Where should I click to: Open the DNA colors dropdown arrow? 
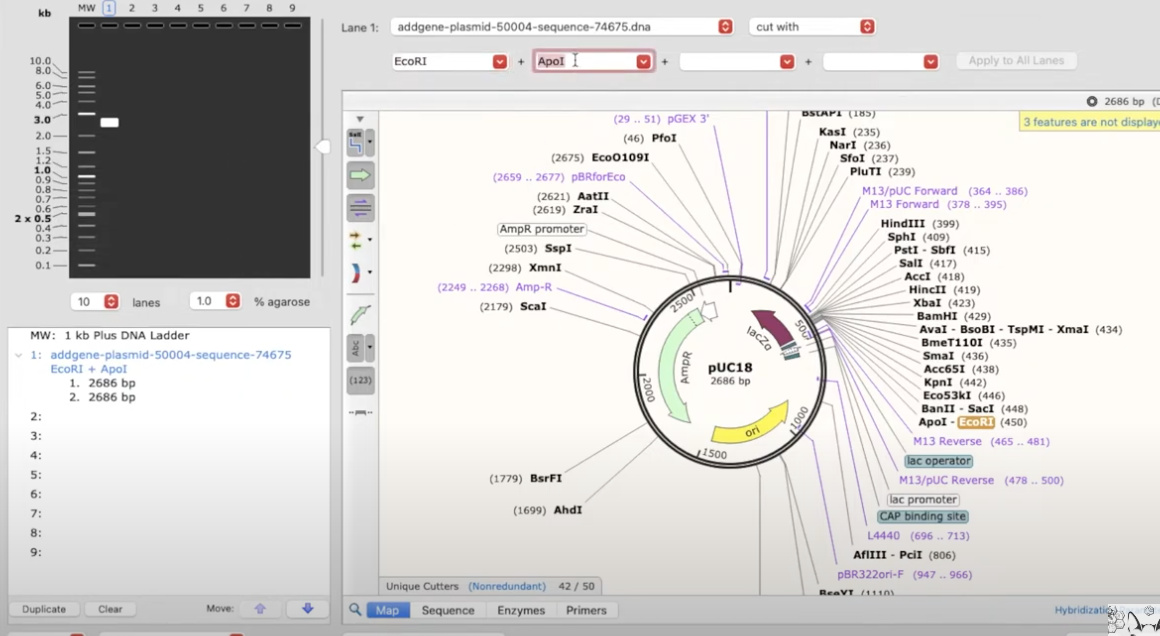(370, 273)
